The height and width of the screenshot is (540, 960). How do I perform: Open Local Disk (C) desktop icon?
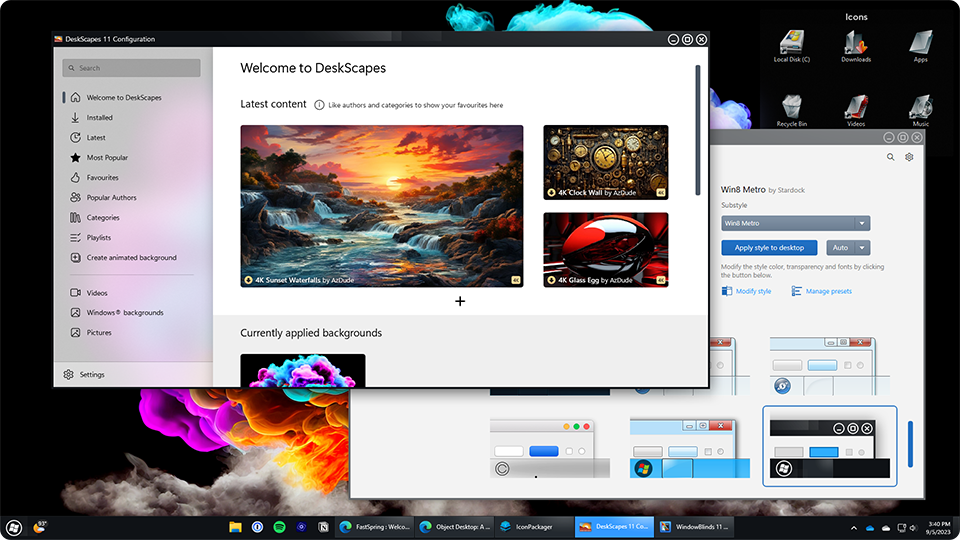click(x=792, y=46)
